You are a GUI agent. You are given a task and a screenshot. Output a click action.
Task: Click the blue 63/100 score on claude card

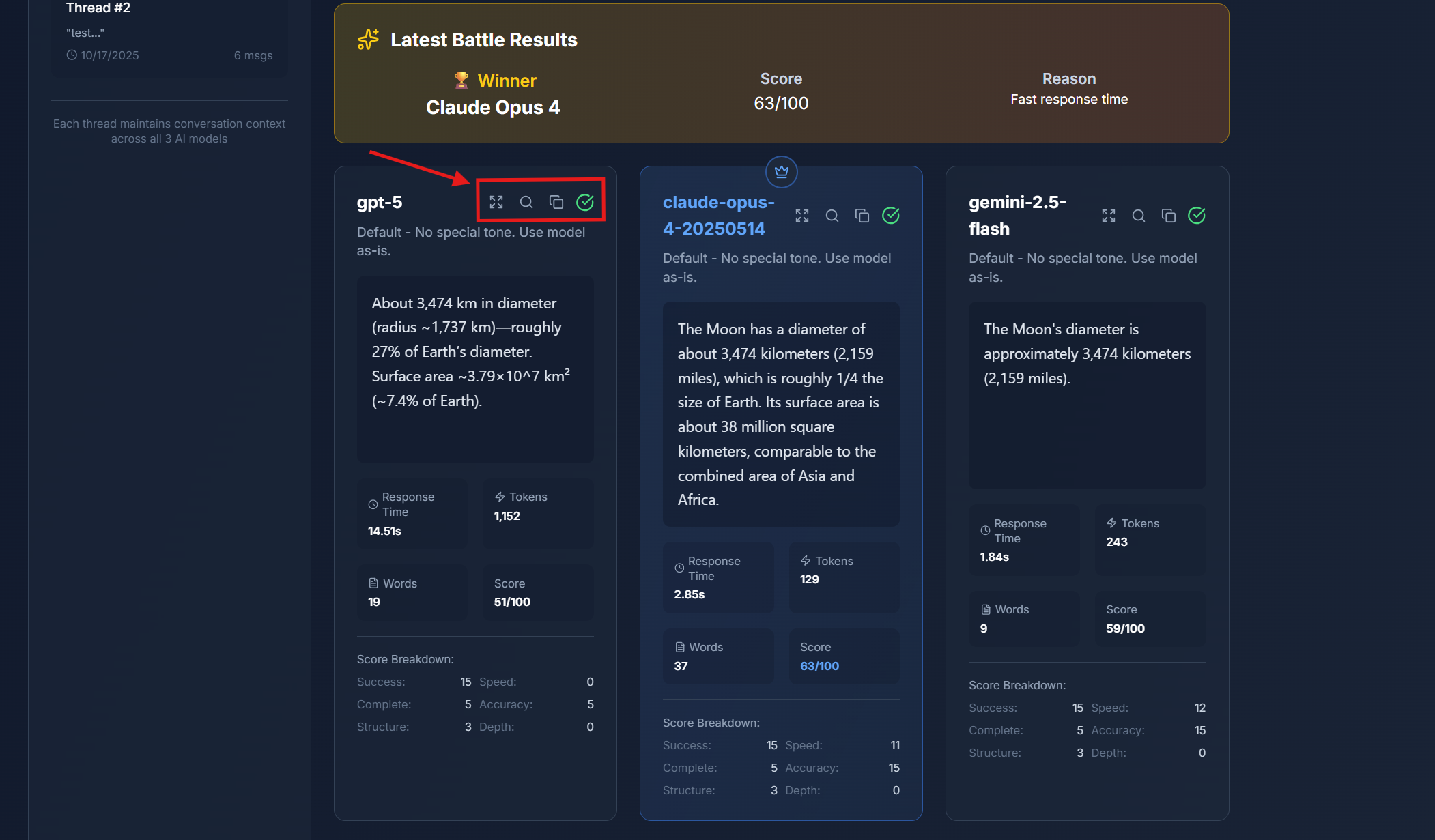[x=819, y=666]
